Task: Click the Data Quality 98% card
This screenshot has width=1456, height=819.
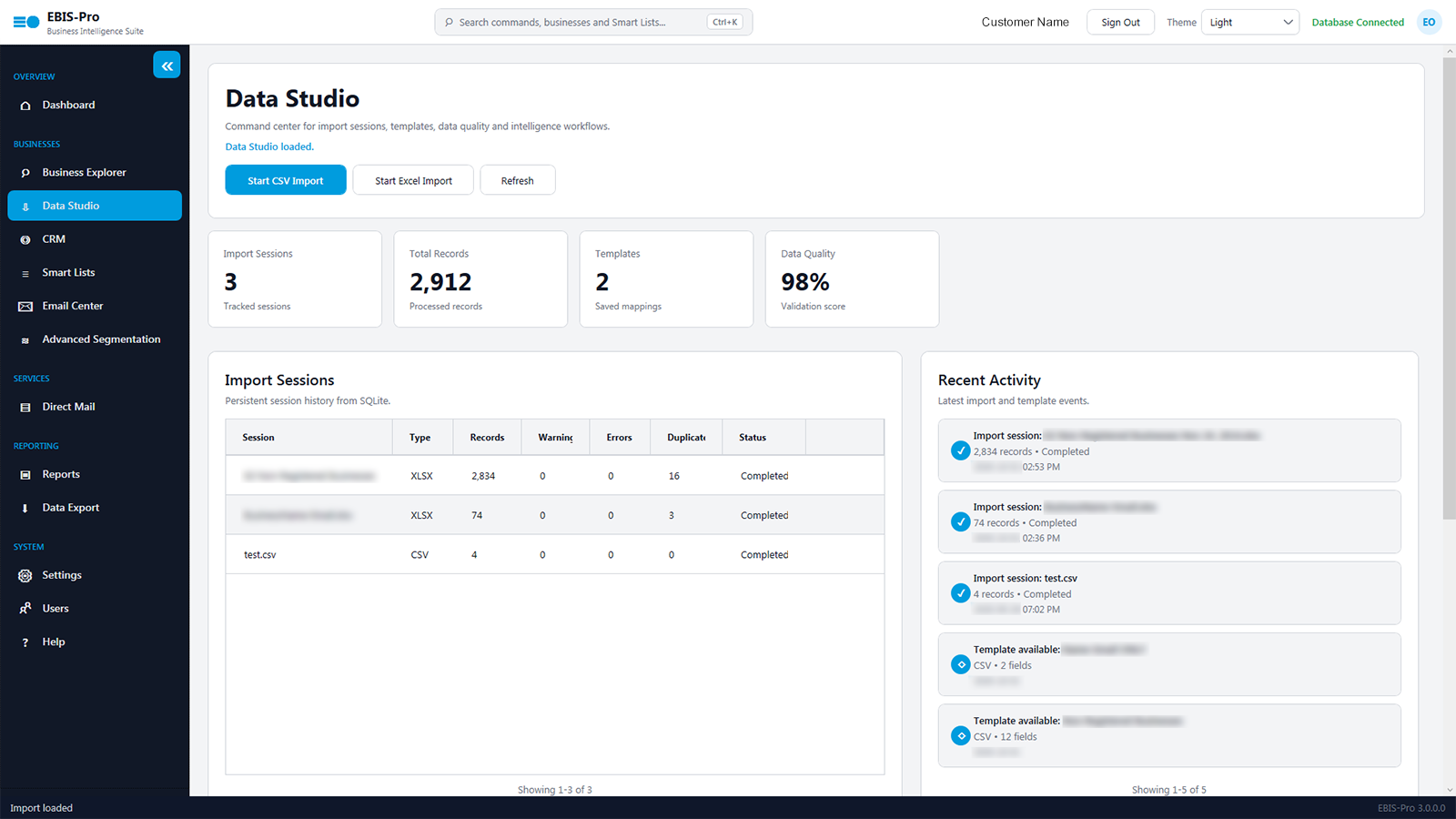Action: click(x=852, y=279)
